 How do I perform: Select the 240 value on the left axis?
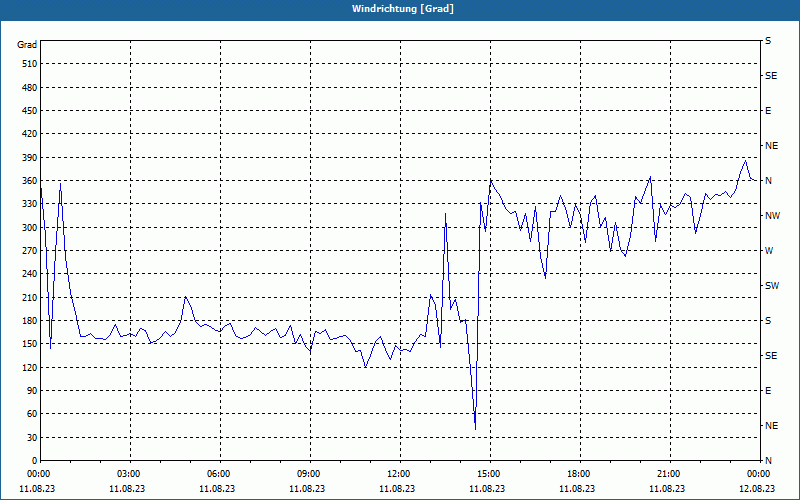pos(30,274)
